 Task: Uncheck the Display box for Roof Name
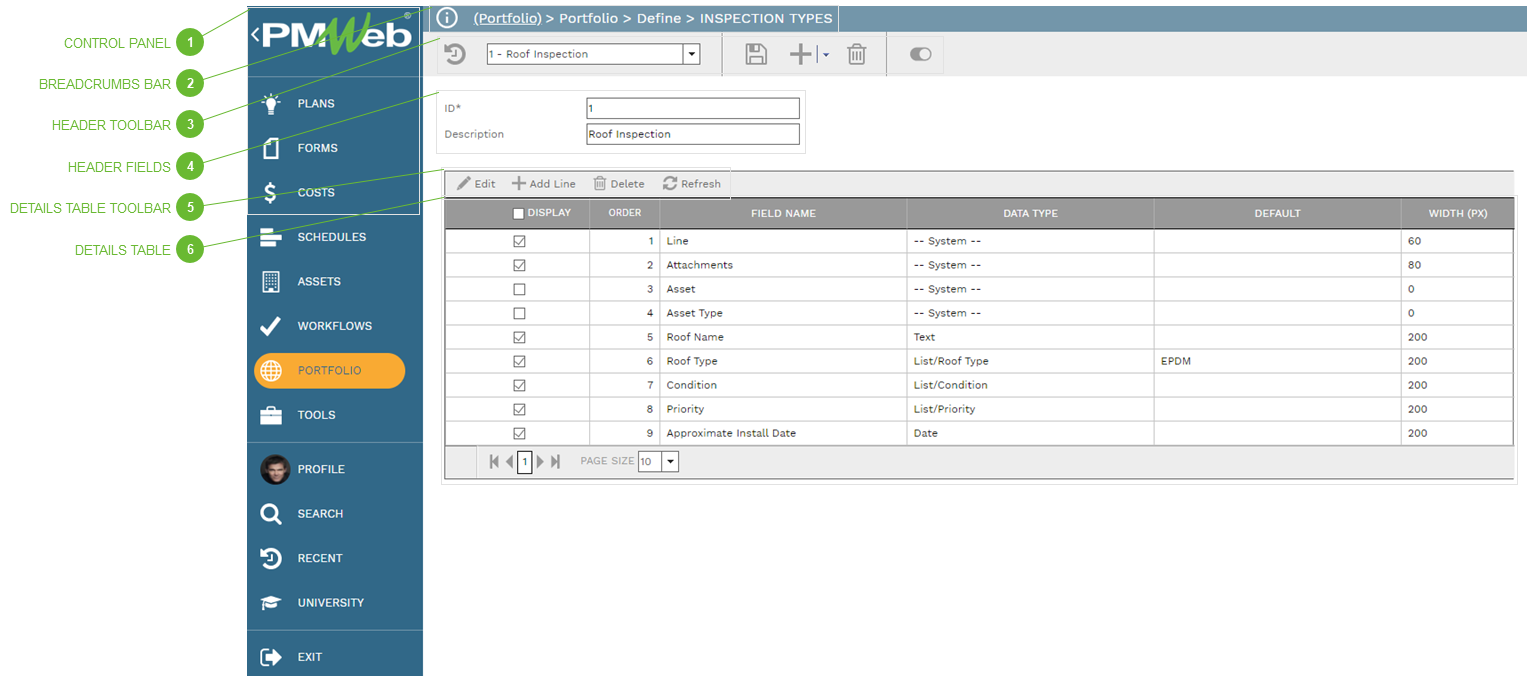click(x=519, y=337)
